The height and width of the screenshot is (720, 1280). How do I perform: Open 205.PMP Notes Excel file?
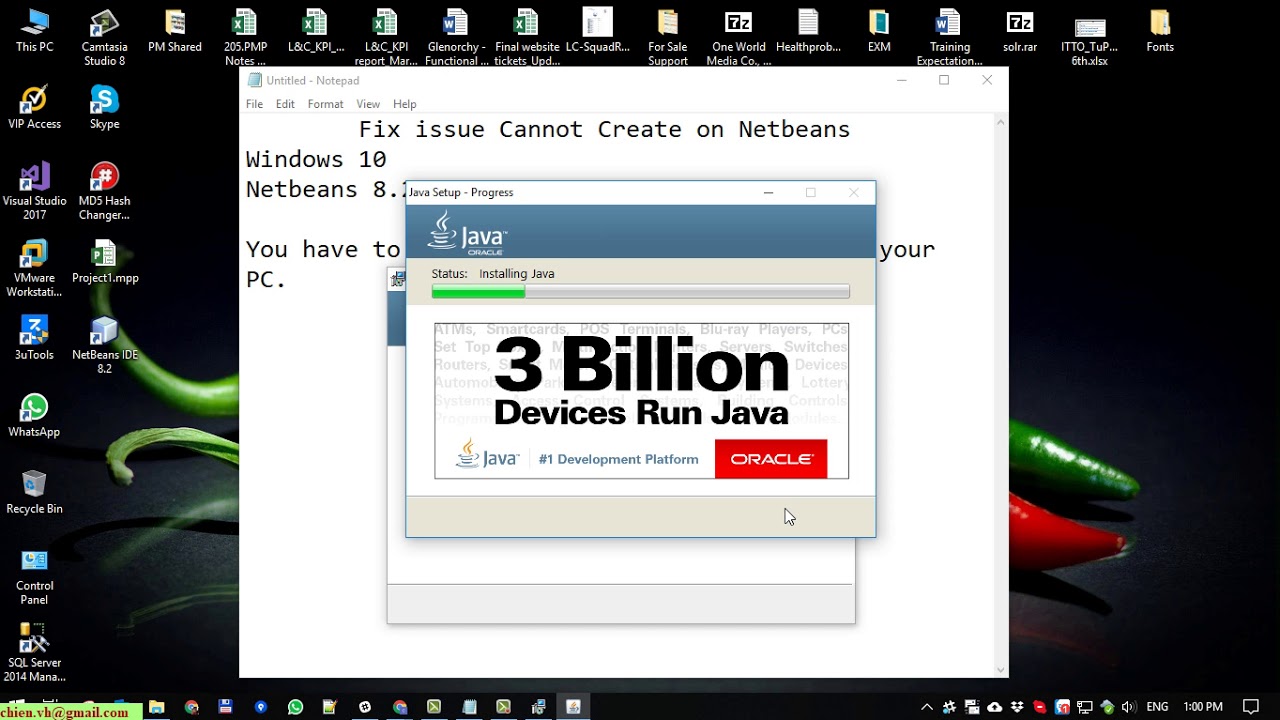(x=245, y=38)
